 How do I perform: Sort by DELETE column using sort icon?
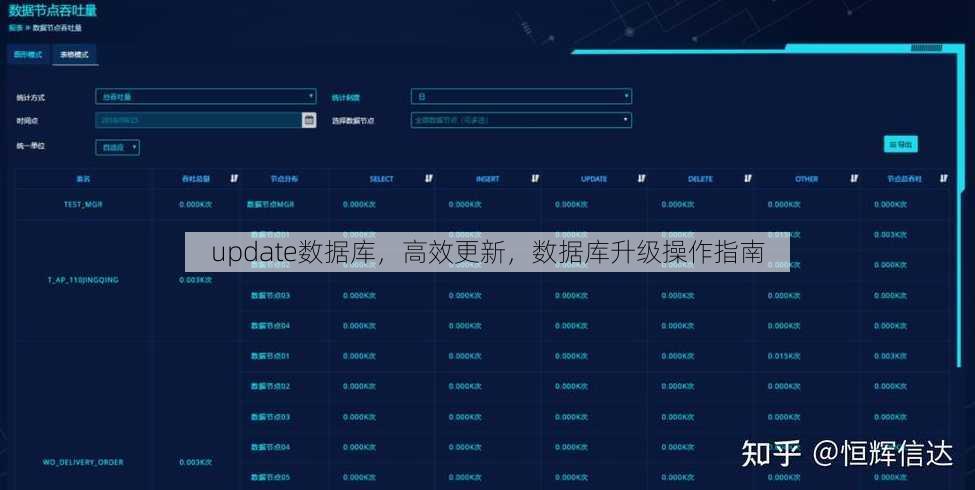(747, 178)
